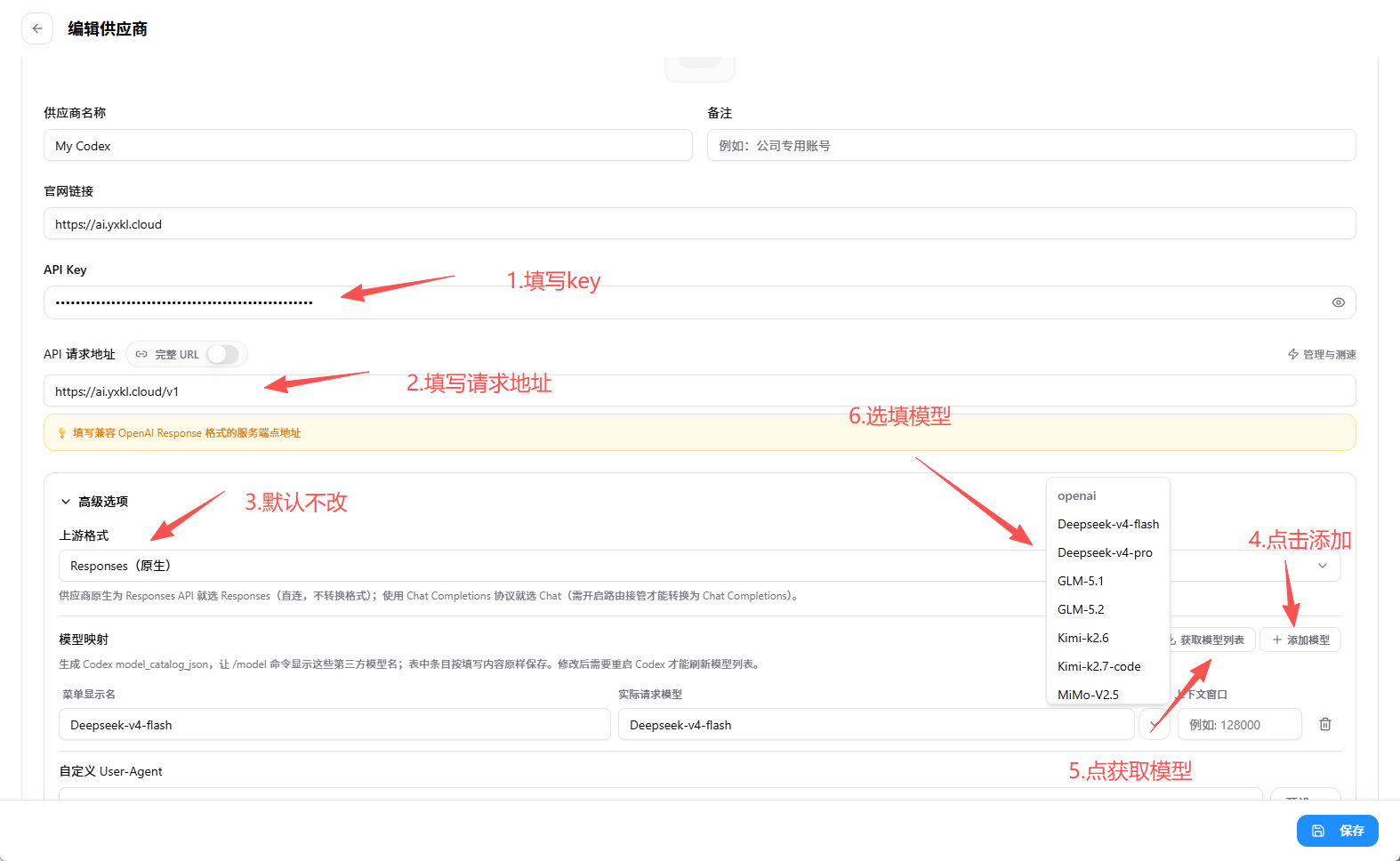Screen dimensions: 1400x861
Task: Click the 添加模型 button
Action: point(1300,640)
